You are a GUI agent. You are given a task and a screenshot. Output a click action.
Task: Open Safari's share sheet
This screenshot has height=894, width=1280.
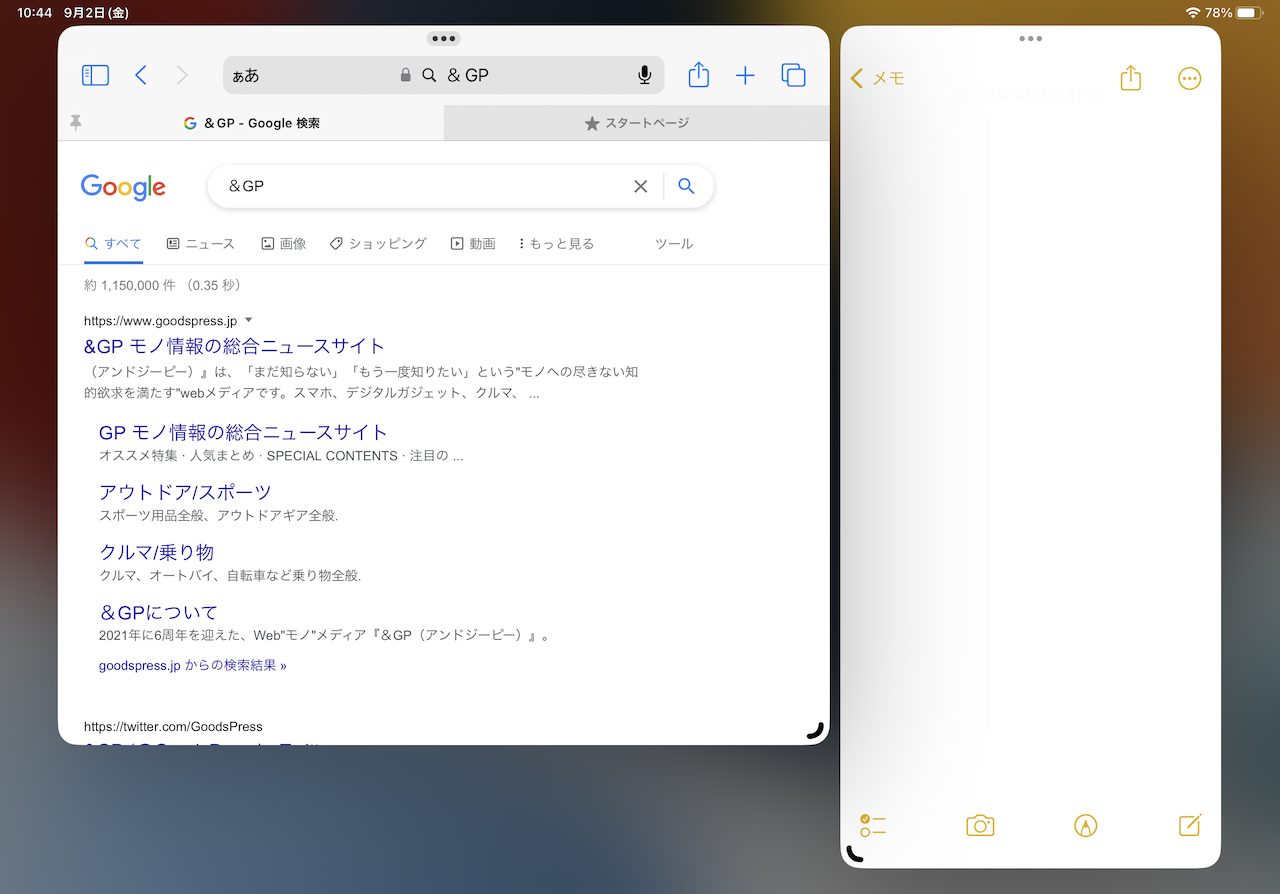point(699,74)
